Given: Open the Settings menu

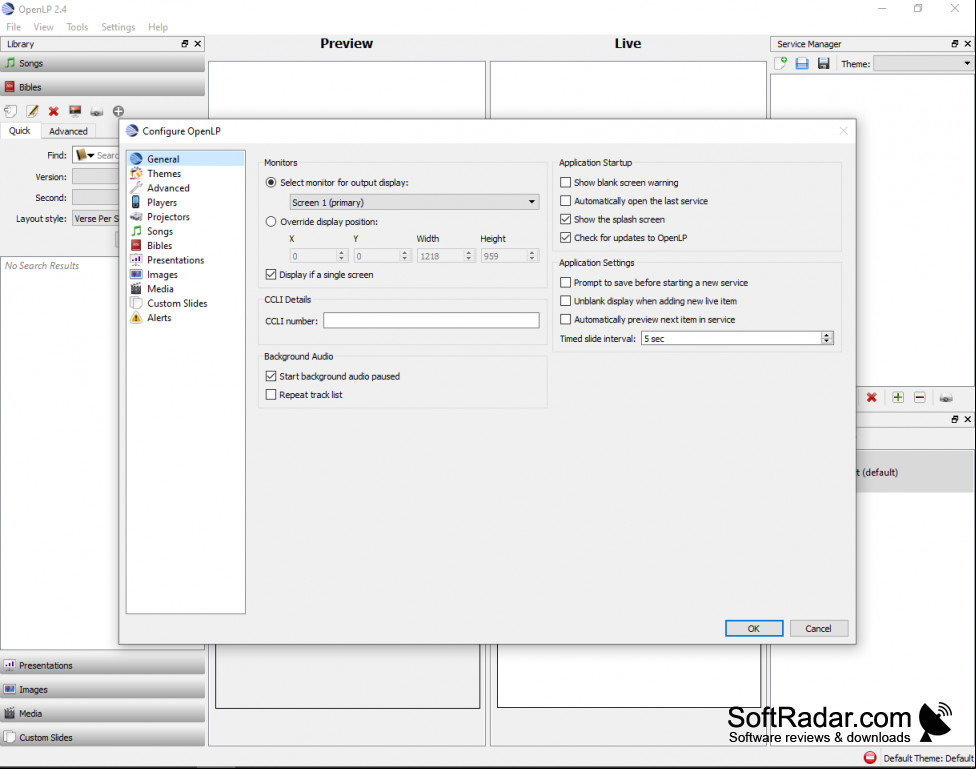Looking at the screenshot, I should (118, 27).
